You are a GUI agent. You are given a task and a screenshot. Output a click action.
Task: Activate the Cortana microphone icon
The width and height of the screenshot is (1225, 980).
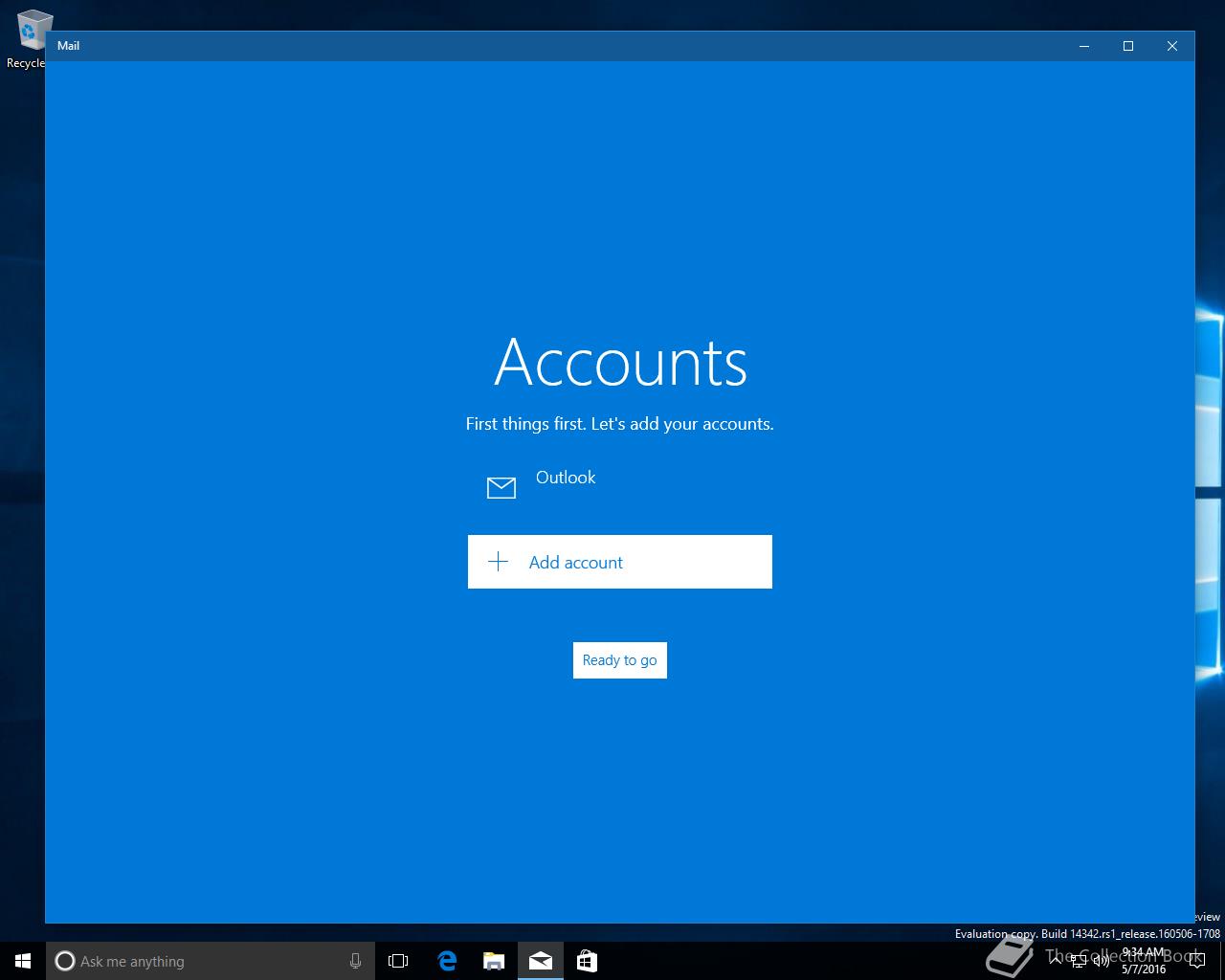click(x=355, y=961)
